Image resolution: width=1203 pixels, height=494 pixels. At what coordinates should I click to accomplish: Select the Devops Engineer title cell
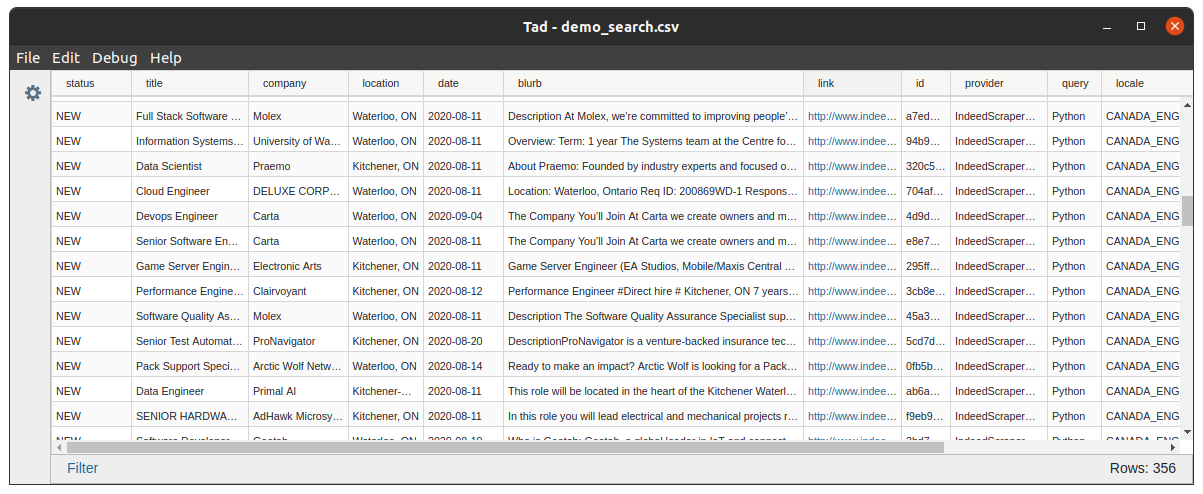point(190,216)
